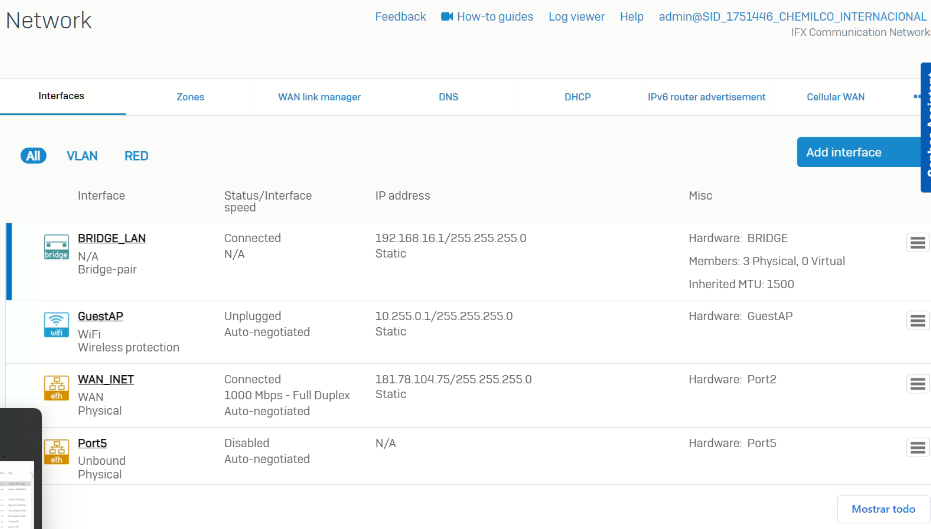Open hamburger menu for Port5 row
931x529 pixels.
click(x=917, y=448)
